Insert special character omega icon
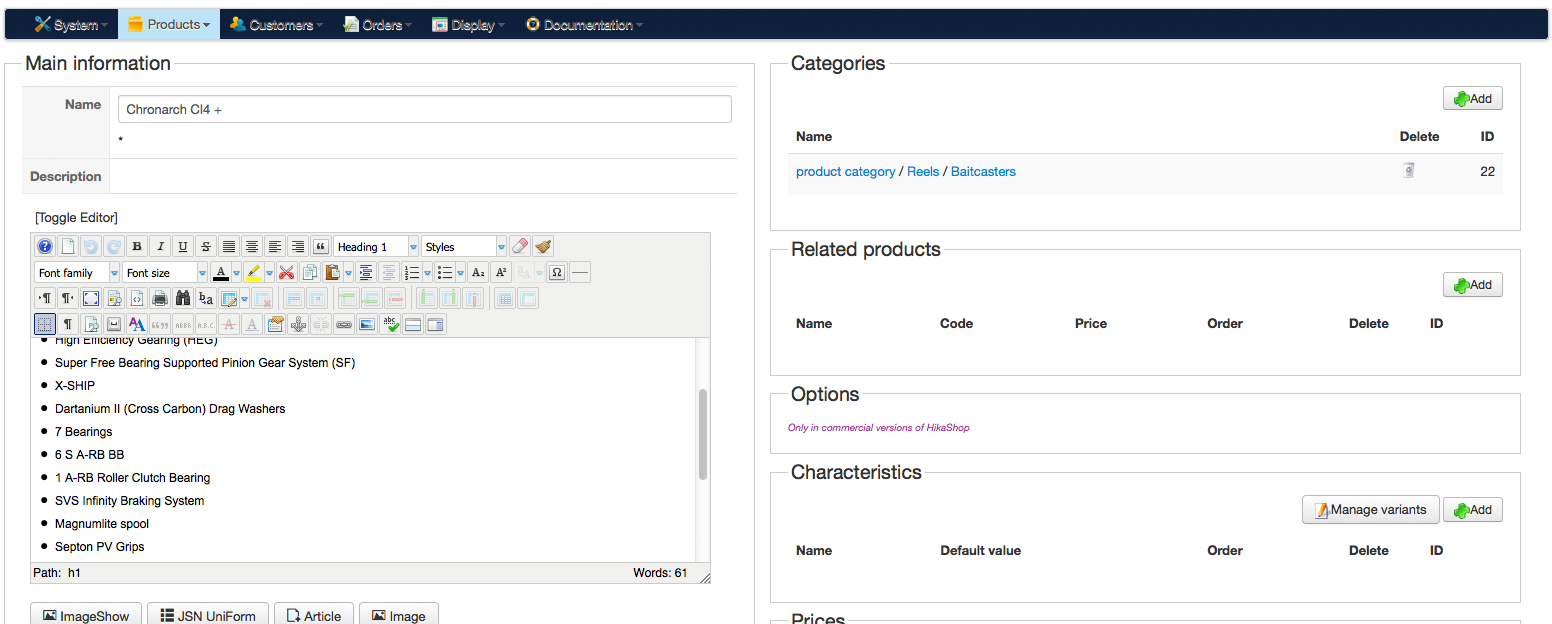This screenshot has height=624, width=1552. click(x=557, y=273)
